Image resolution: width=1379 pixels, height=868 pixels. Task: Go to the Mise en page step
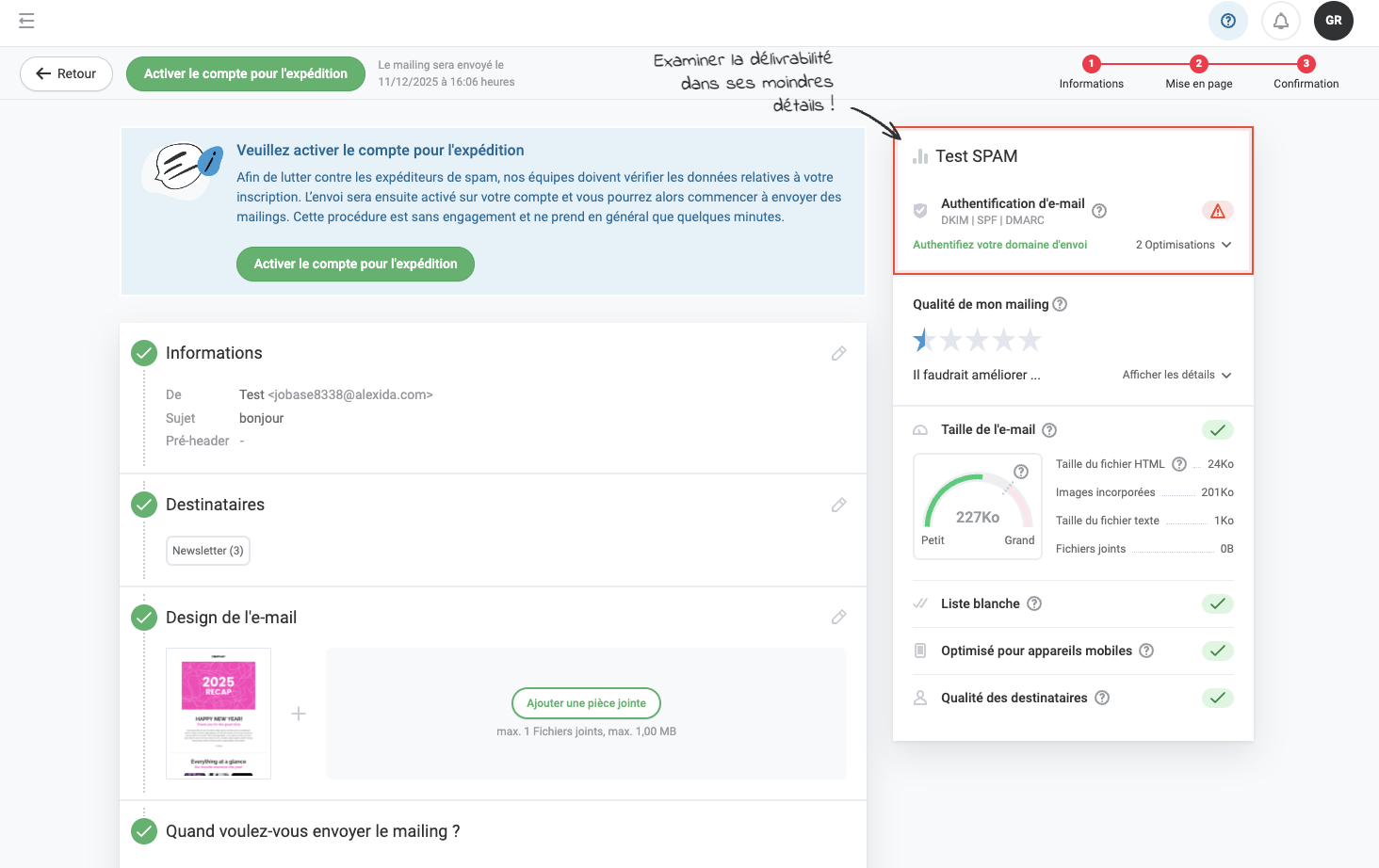point(1198,72)
